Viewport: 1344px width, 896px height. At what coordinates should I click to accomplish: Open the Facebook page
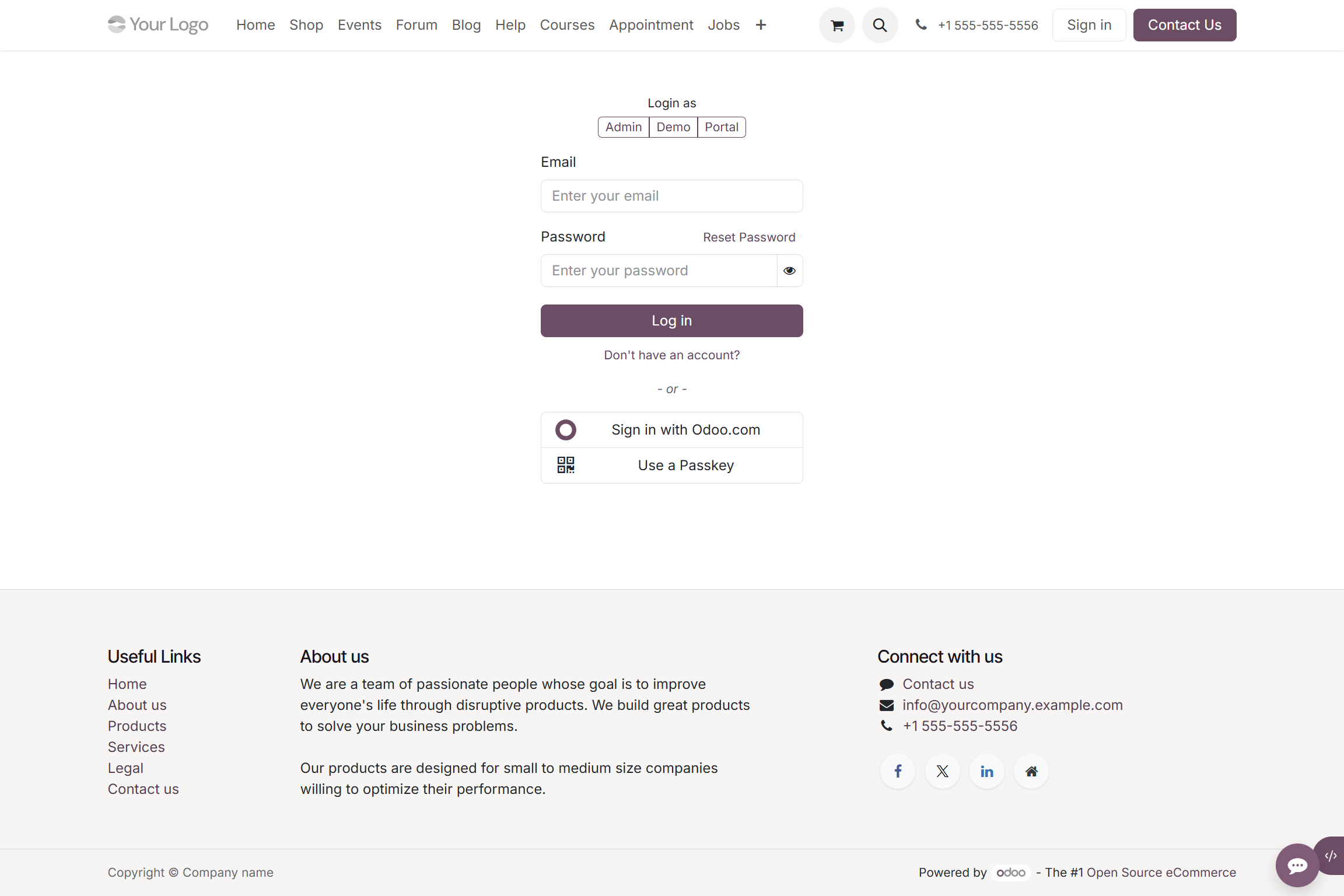pos(898,771)
